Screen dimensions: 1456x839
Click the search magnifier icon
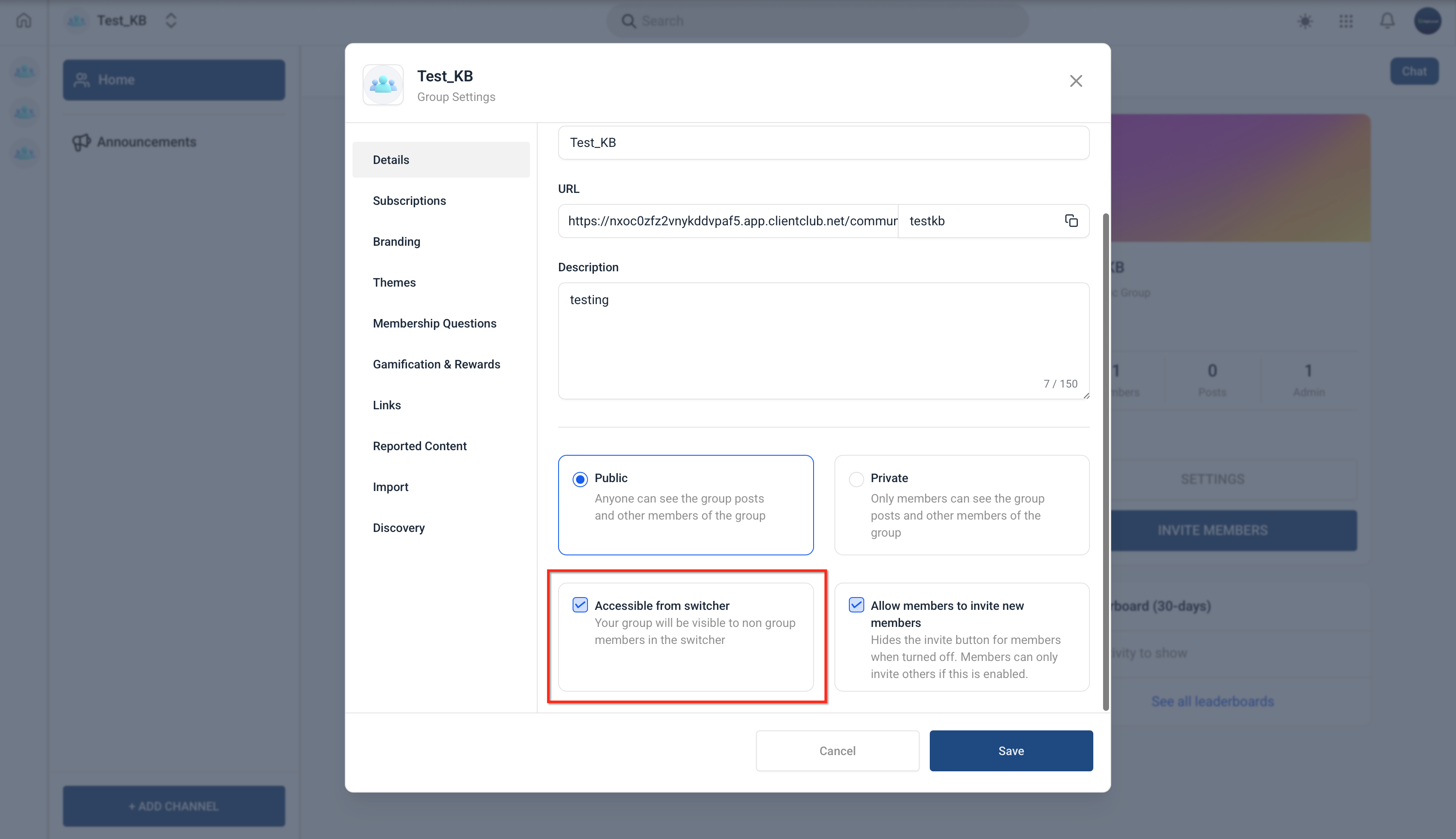(x=628, y=21)
